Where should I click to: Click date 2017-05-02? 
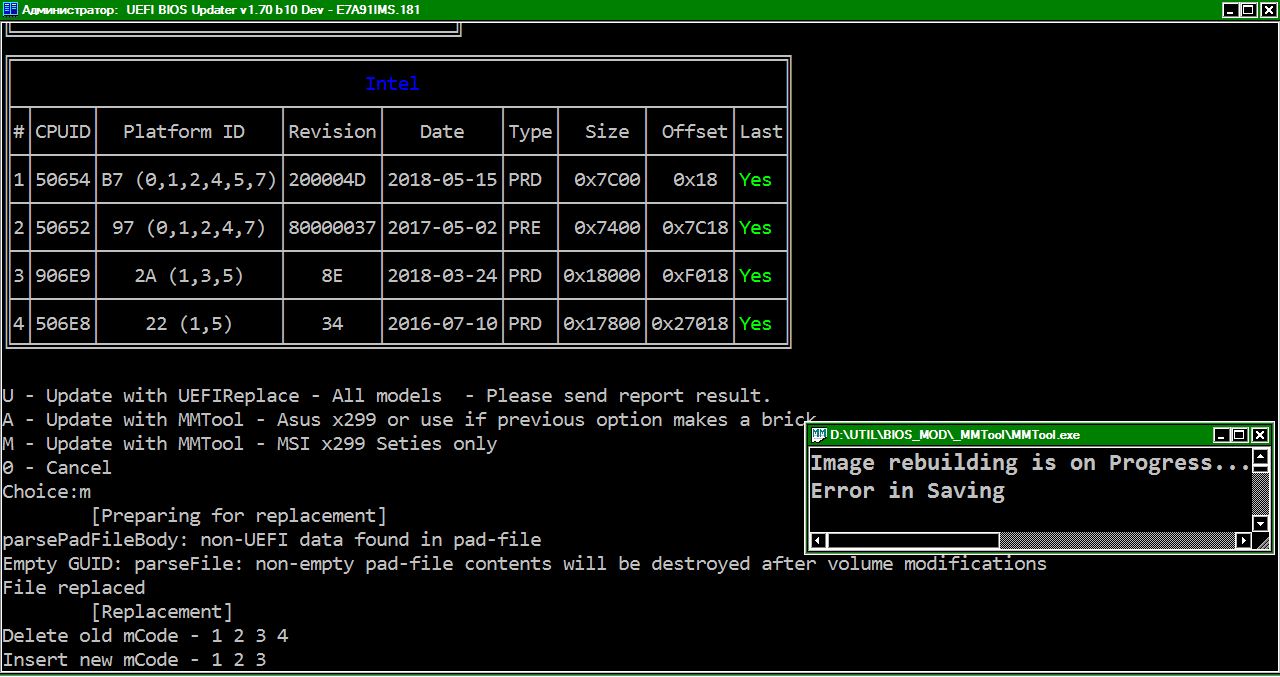pos(442,228)
